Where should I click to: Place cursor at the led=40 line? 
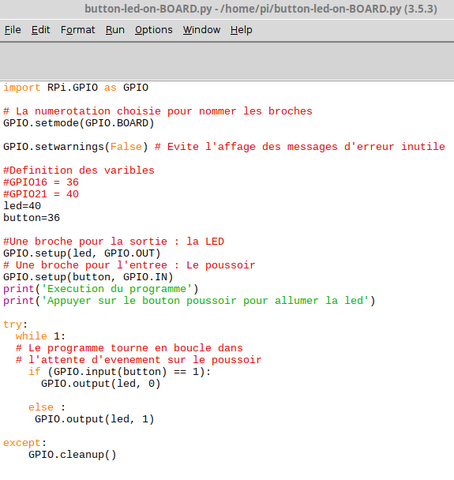click(x=22, y=206)
